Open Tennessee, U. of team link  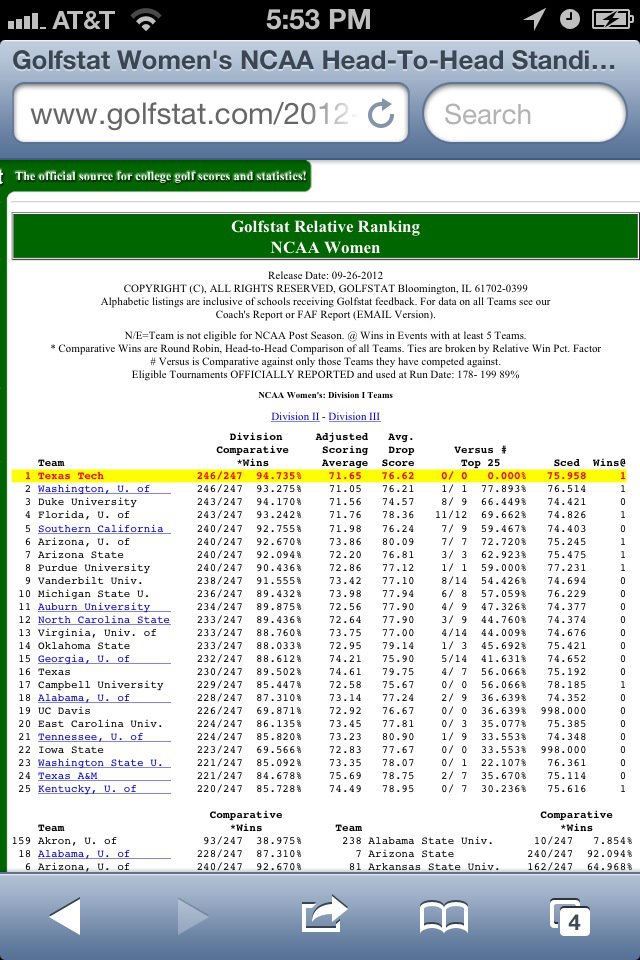91,737
